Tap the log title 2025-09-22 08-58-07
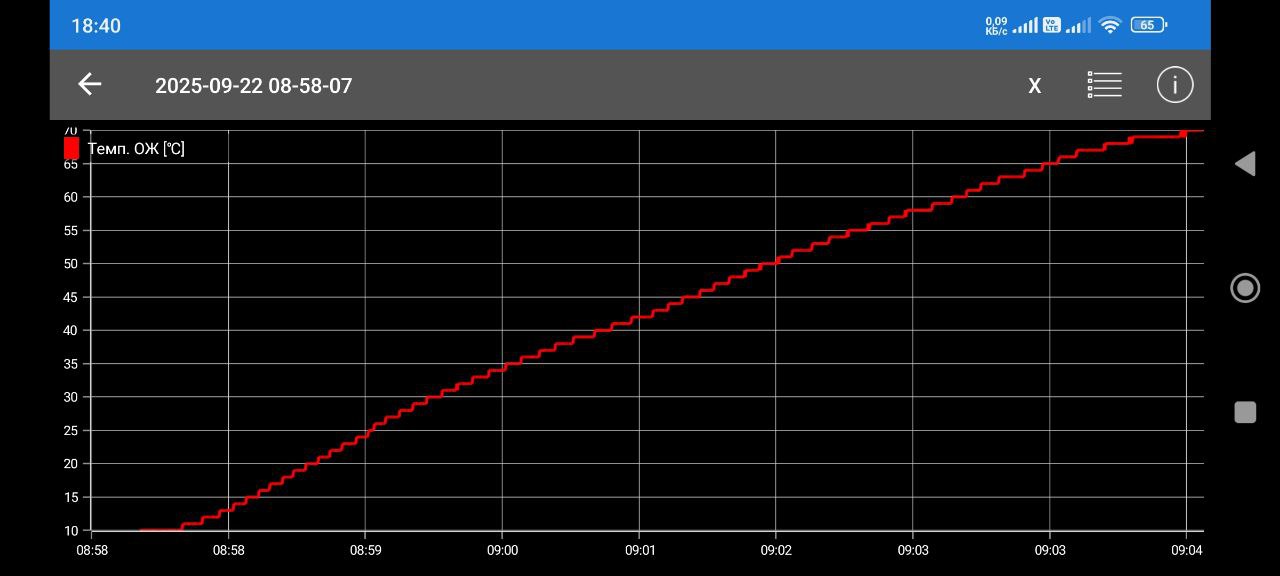The width and height of the screenshot is (1280, 576). (253, 86)
